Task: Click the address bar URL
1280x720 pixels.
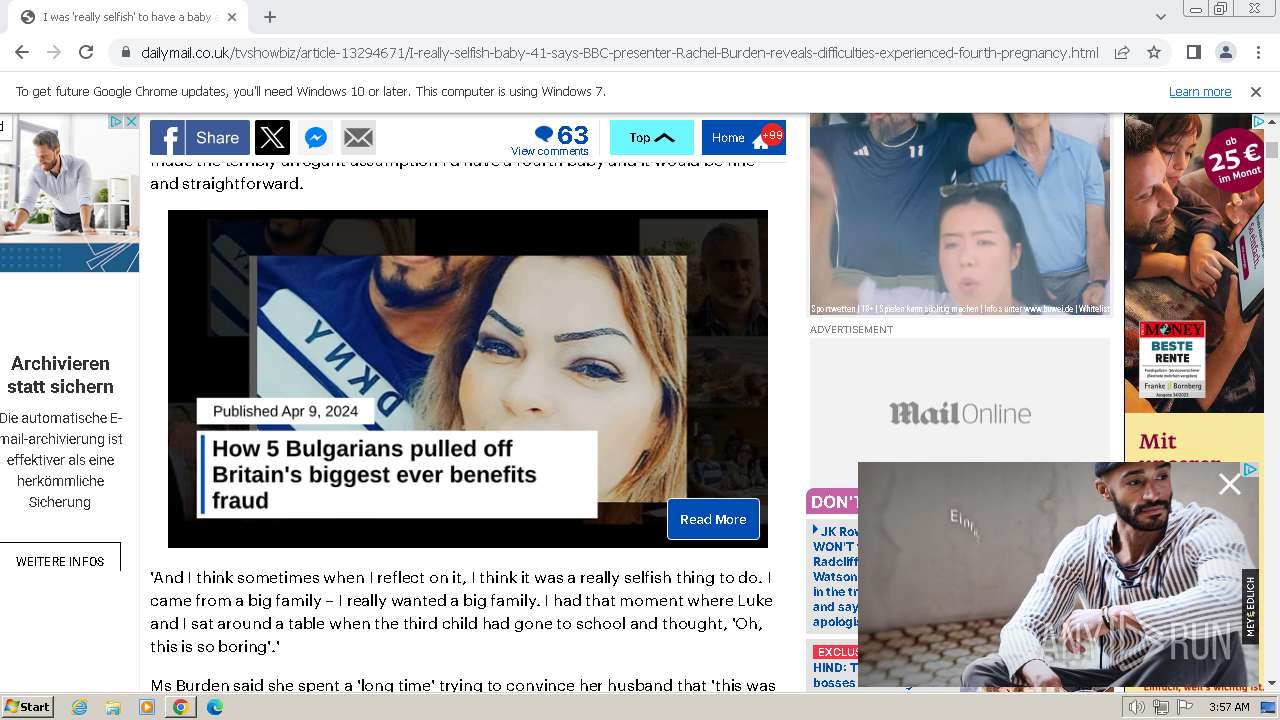Action: [x=619, y=53]
